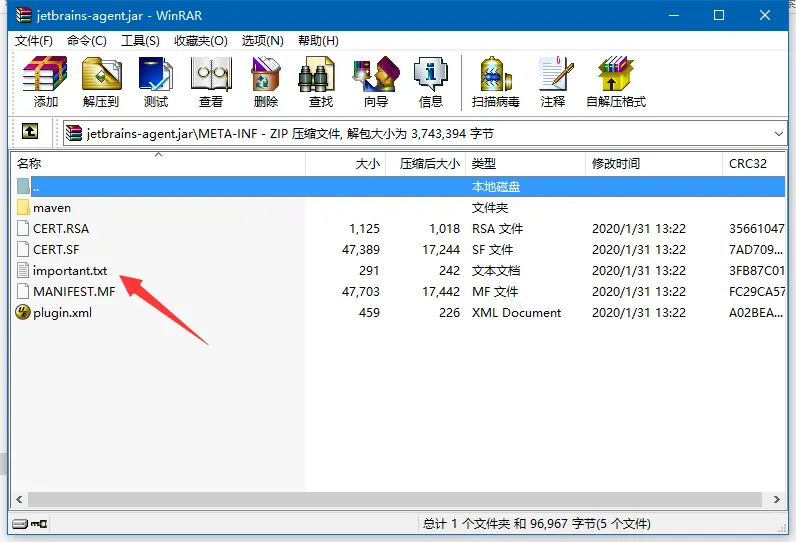The image size is (796, 542).
Task: Sort by Modified (修改时间) column header
Action: (654, 163)
